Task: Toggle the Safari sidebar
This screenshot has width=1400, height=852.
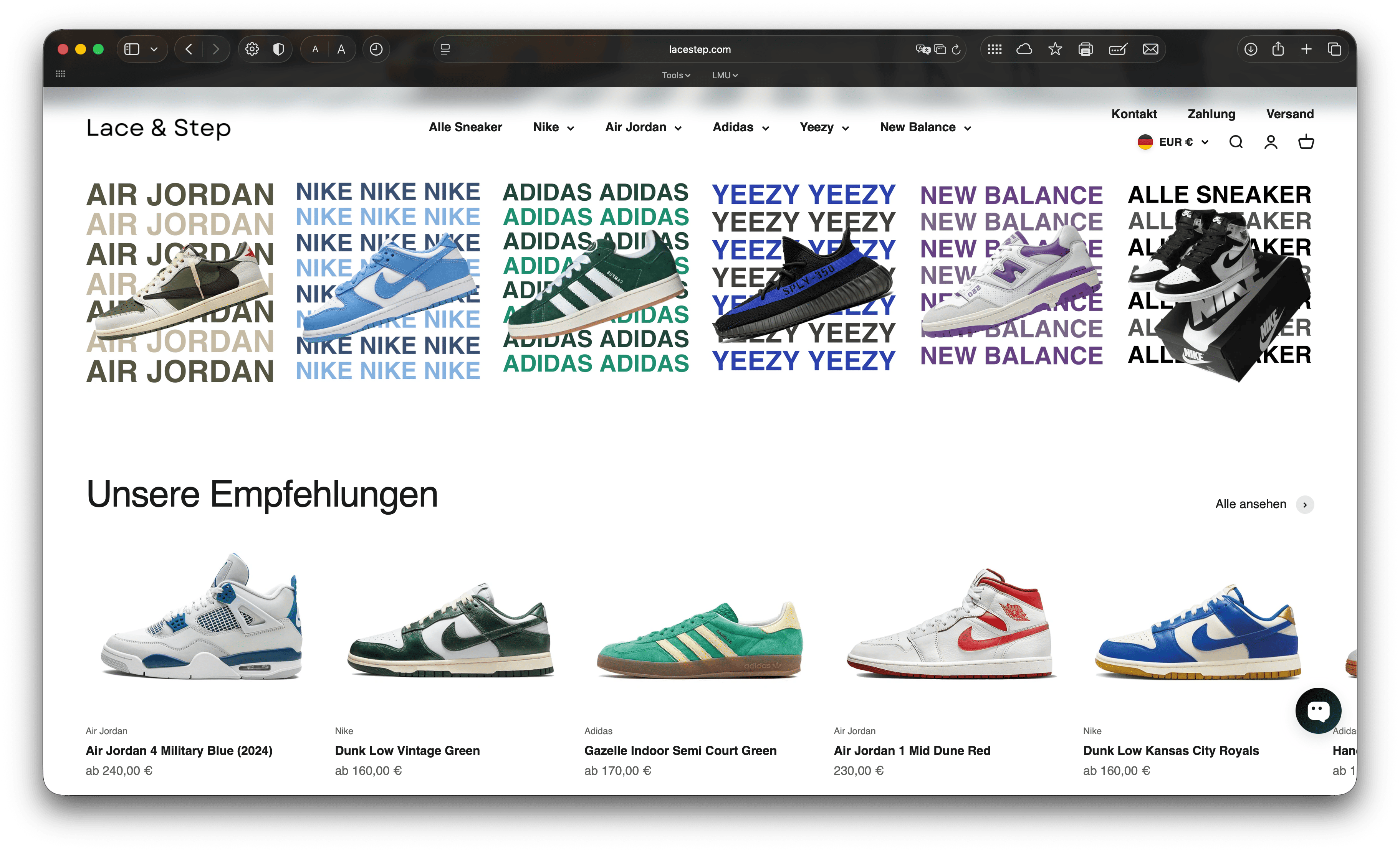Action: point(132,50)
